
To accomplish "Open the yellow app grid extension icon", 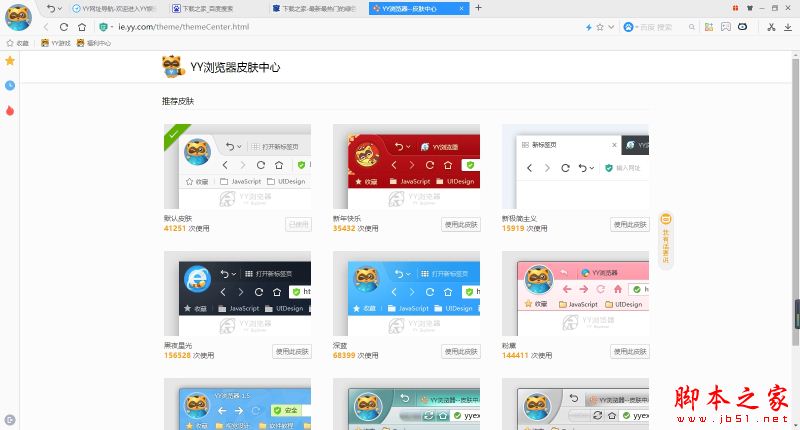I will pyautogui.click(x=709, y=27).
